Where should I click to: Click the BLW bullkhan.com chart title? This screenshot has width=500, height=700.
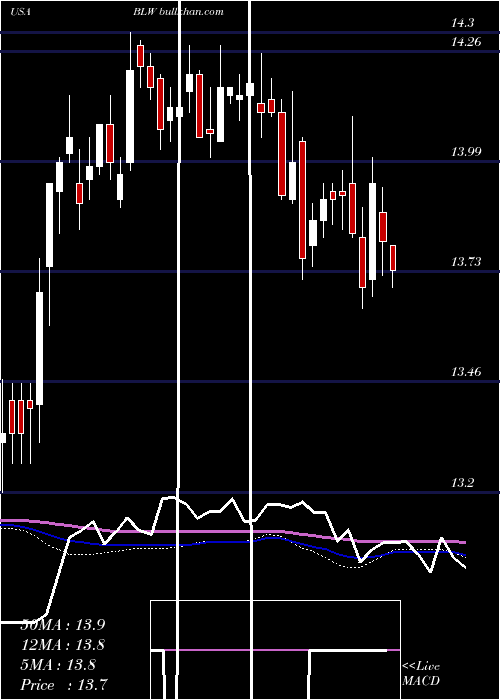point(178,12)
